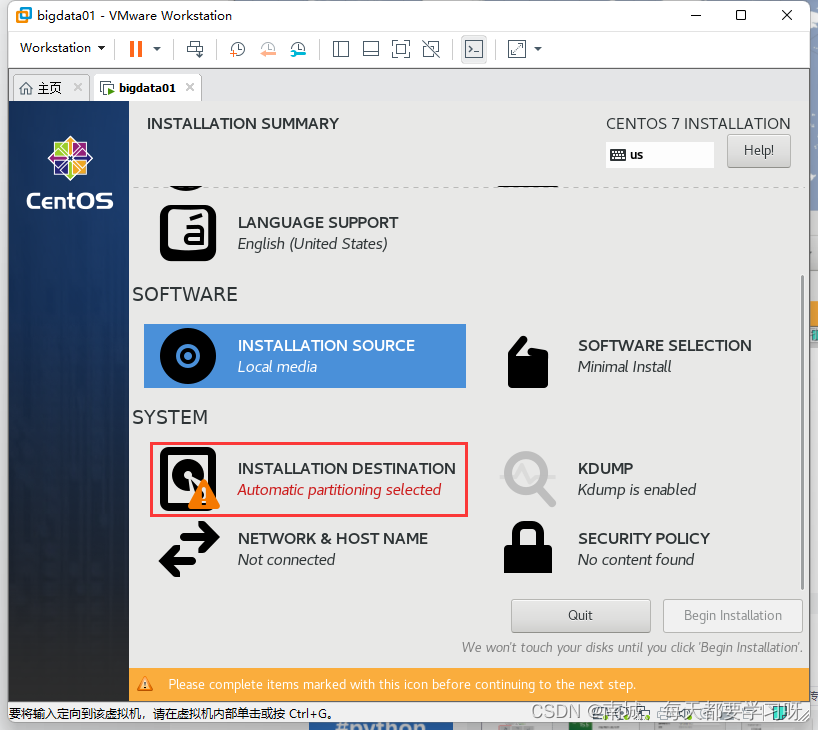Viewport: 818px width, 730px height.
Task: Open Kdump magnifier icon
Action: 528,478
